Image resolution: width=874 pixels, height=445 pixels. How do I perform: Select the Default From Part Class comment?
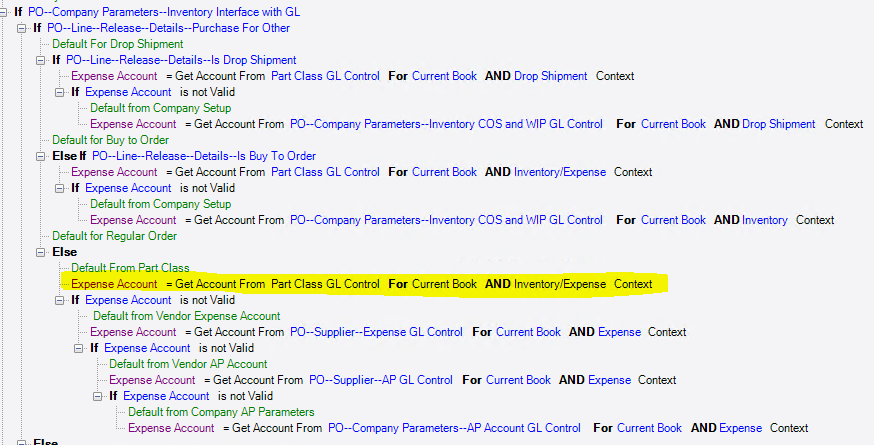(x=130, y=268)
